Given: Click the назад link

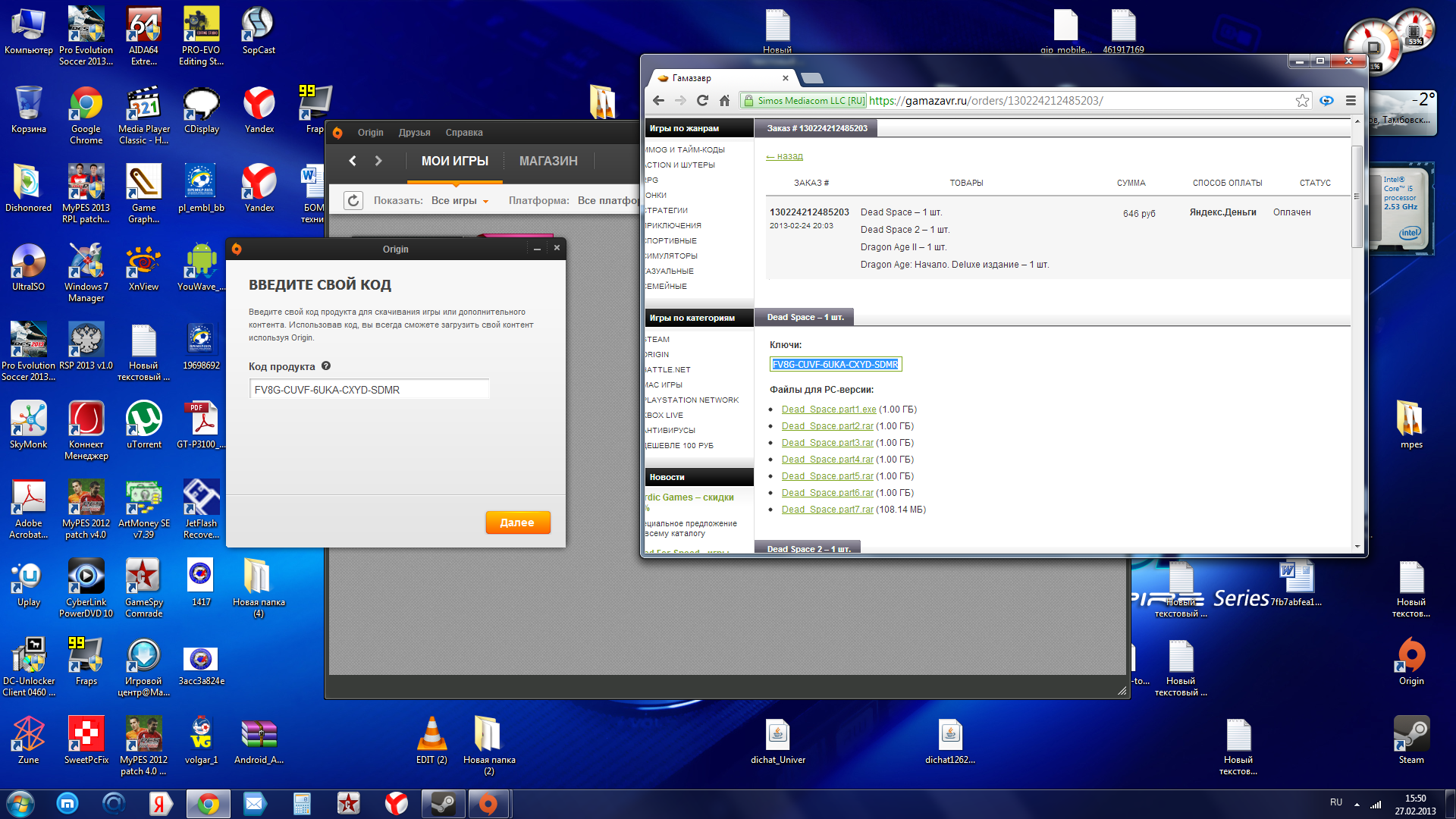Looking at the screenshot, I should tap(784, 156).
